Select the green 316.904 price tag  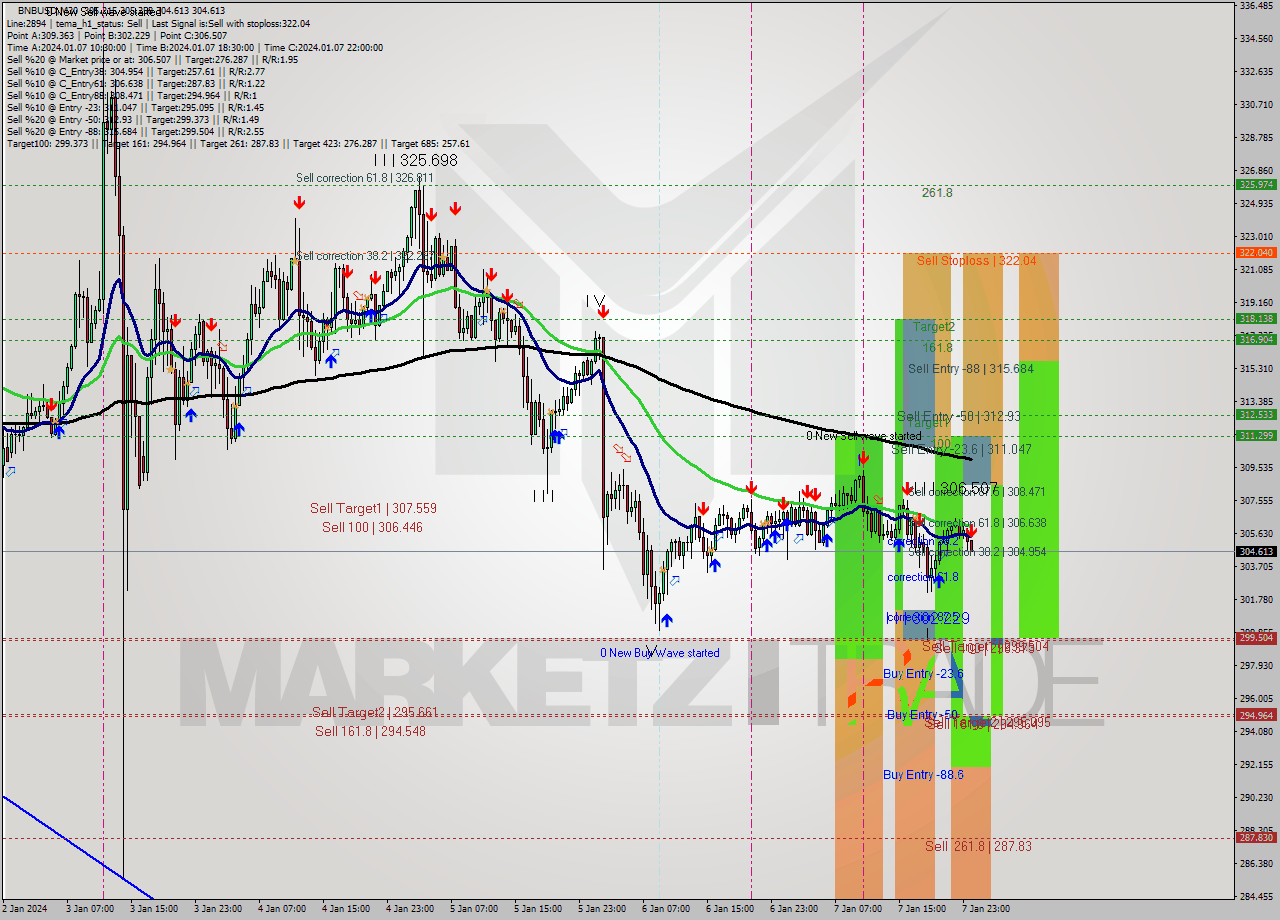(1256, 340)
